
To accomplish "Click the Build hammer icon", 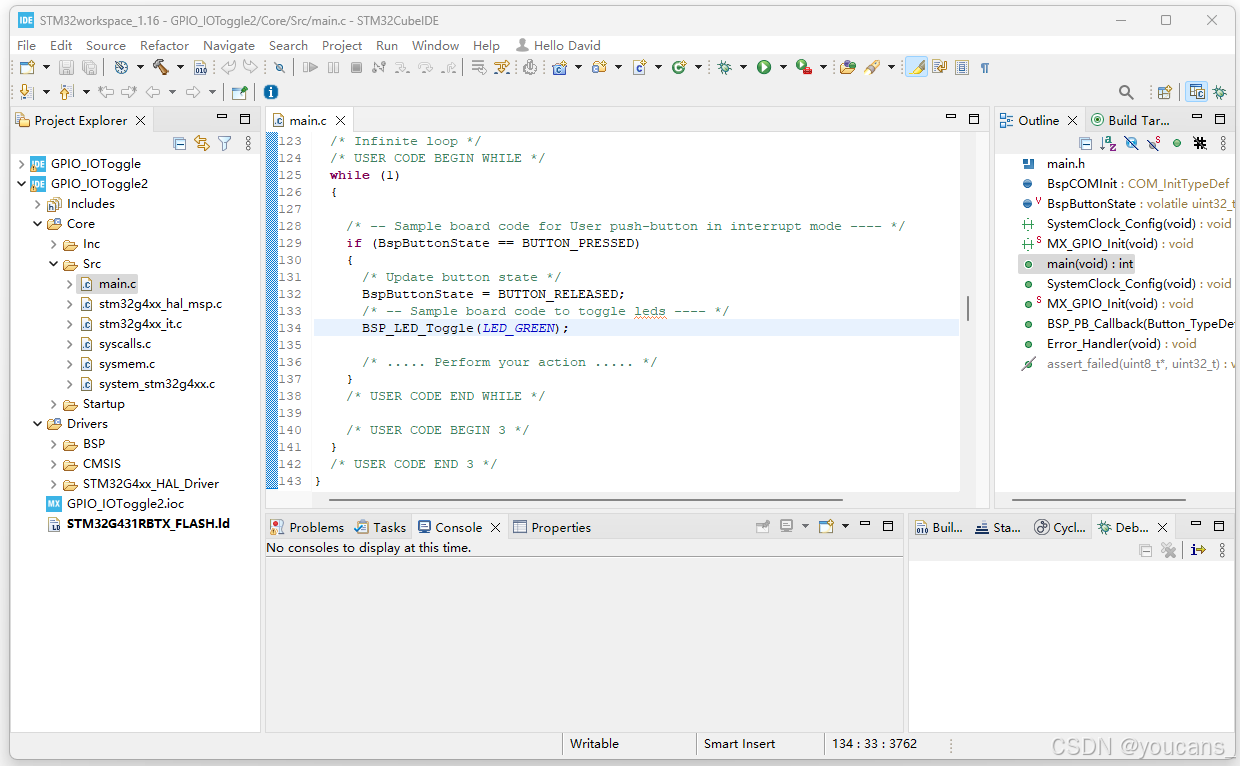I will tap(161, 67).
